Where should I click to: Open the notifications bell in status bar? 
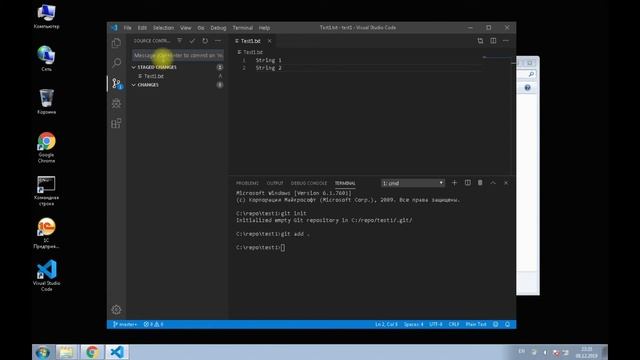coord(507,324)
